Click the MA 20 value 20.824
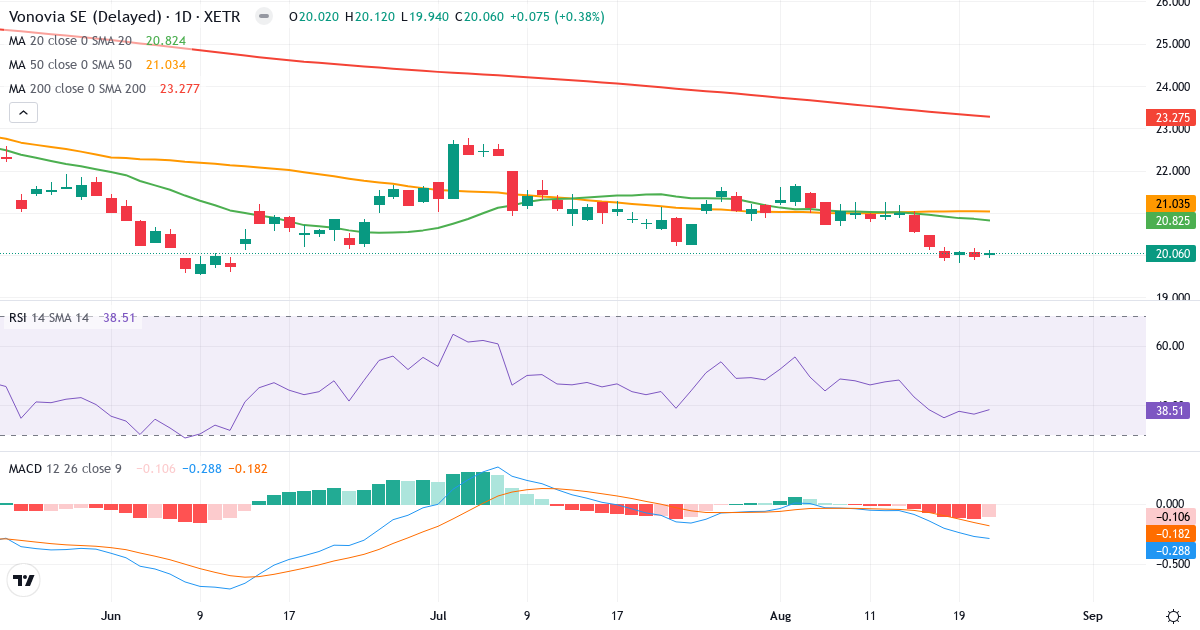The width and height of the screenshot is (1200, 630). (x=166, y=41)
